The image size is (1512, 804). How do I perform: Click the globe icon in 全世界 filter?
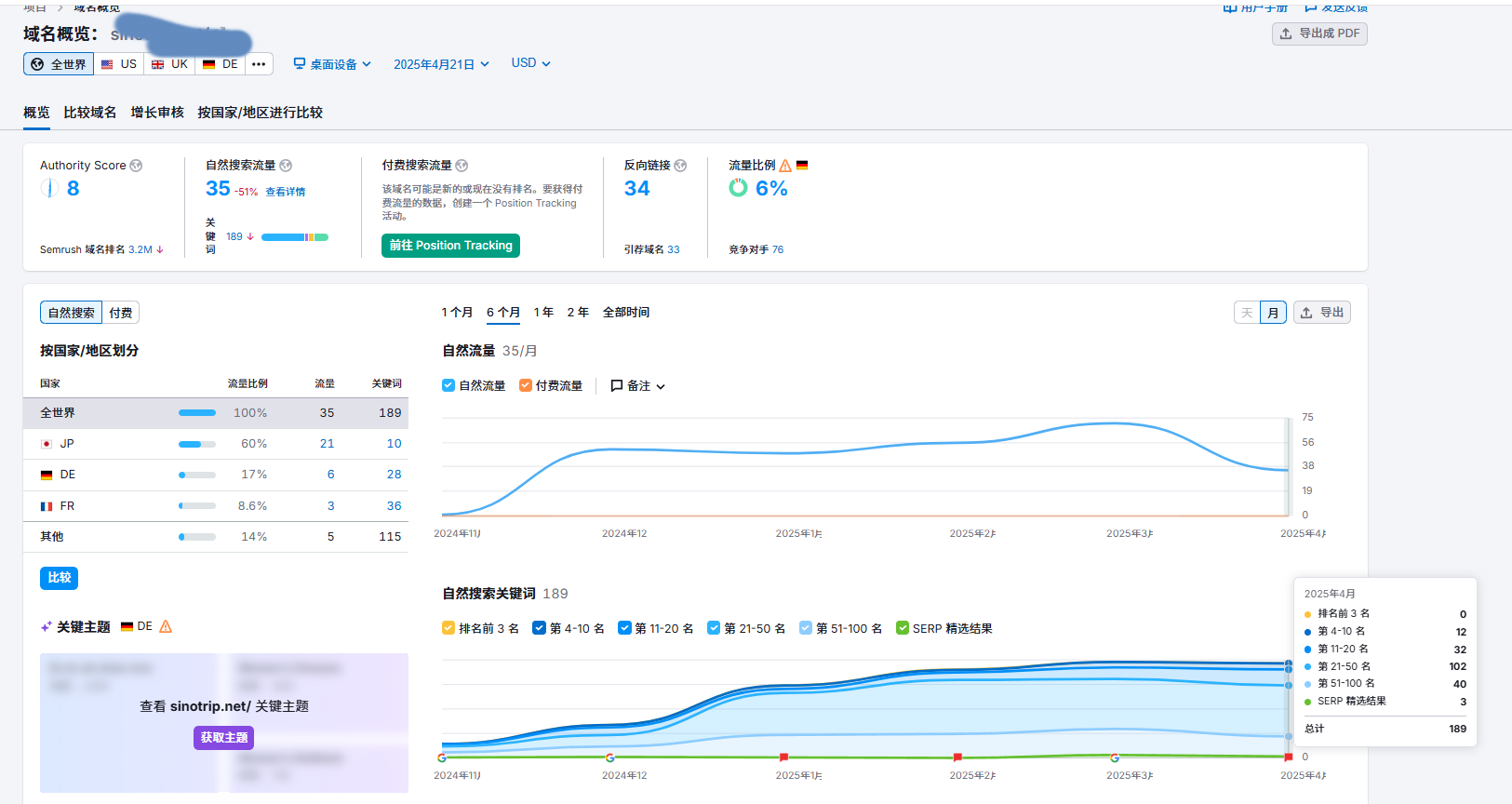[37, 64]
